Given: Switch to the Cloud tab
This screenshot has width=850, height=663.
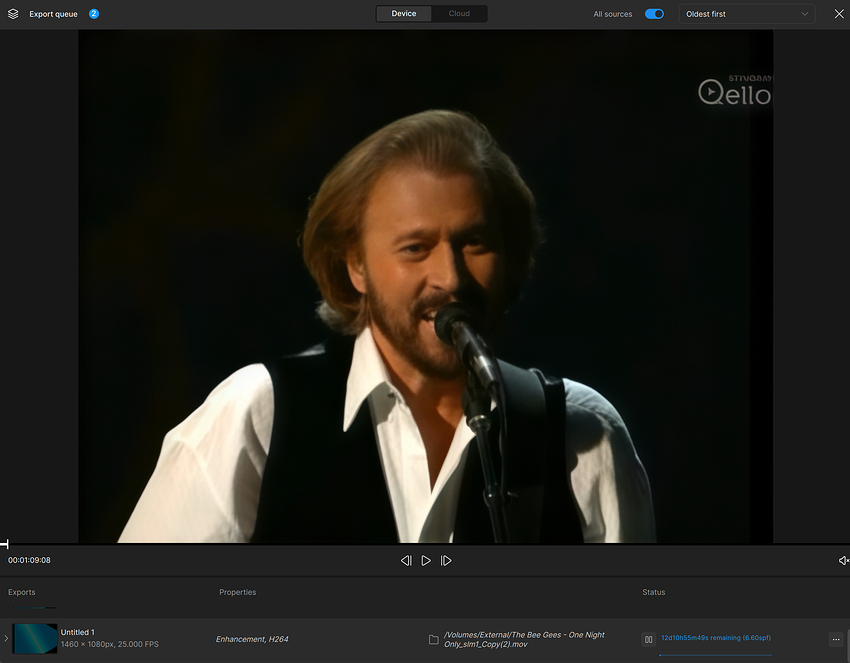Looking at the screenshot, I should [x=459, y=14].
